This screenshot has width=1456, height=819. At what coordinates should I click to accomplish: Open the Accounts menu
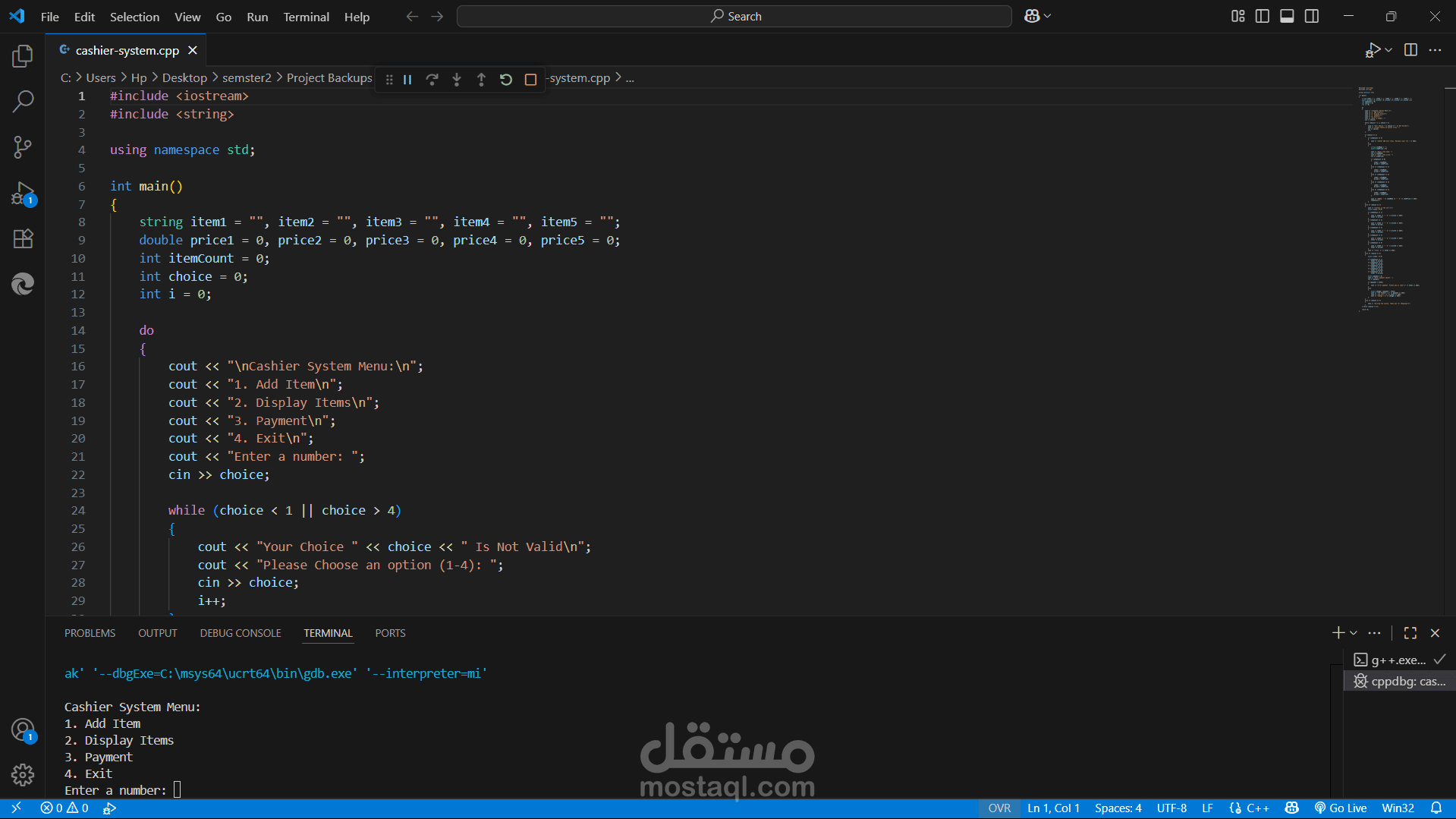(23, 730)
